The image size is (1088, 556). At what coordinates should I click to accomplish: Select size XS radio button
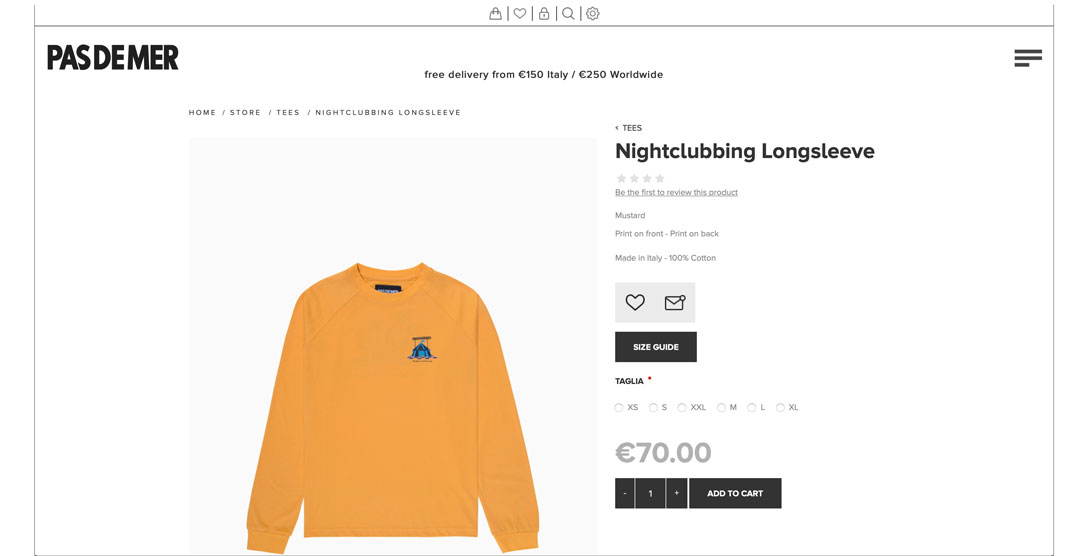click(x=619, y=407)
